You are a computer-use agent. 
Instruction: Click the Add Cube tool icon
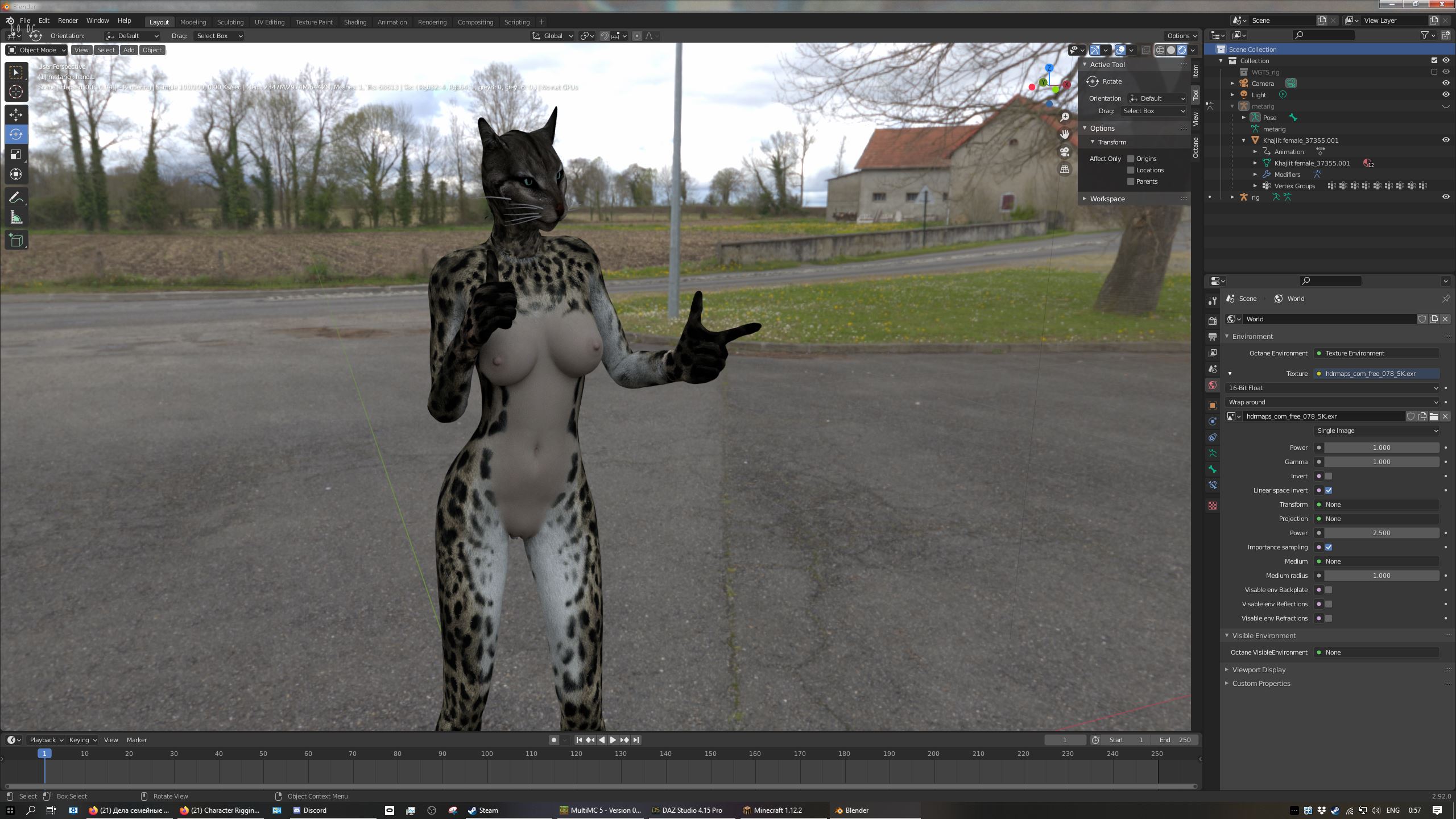click(16, 241)
